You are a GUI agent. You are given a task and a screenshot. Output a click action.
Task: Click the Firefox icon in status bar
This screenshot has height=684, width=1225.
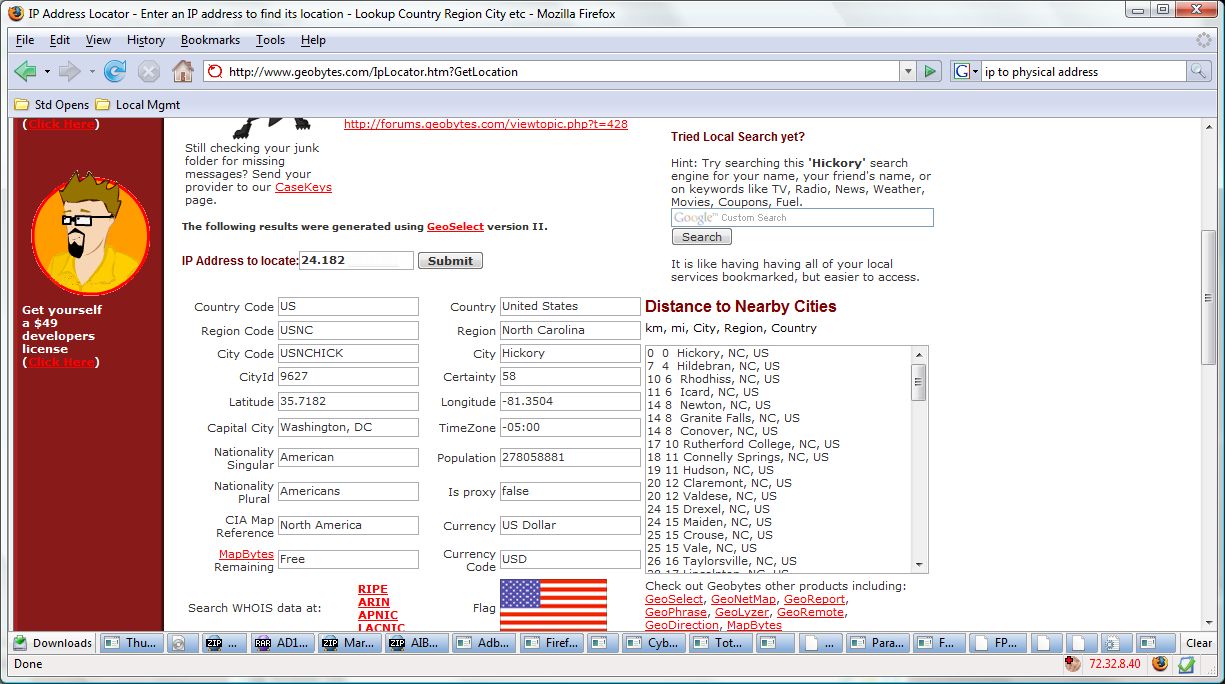1160,664
